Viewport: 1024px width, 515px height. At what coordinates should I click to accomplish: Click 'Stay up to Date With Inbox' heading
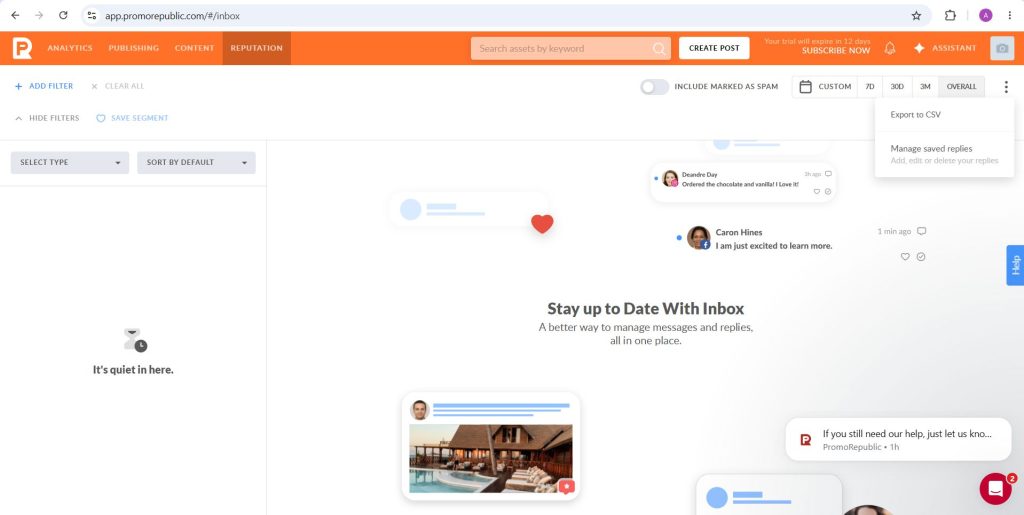point(645,309)
